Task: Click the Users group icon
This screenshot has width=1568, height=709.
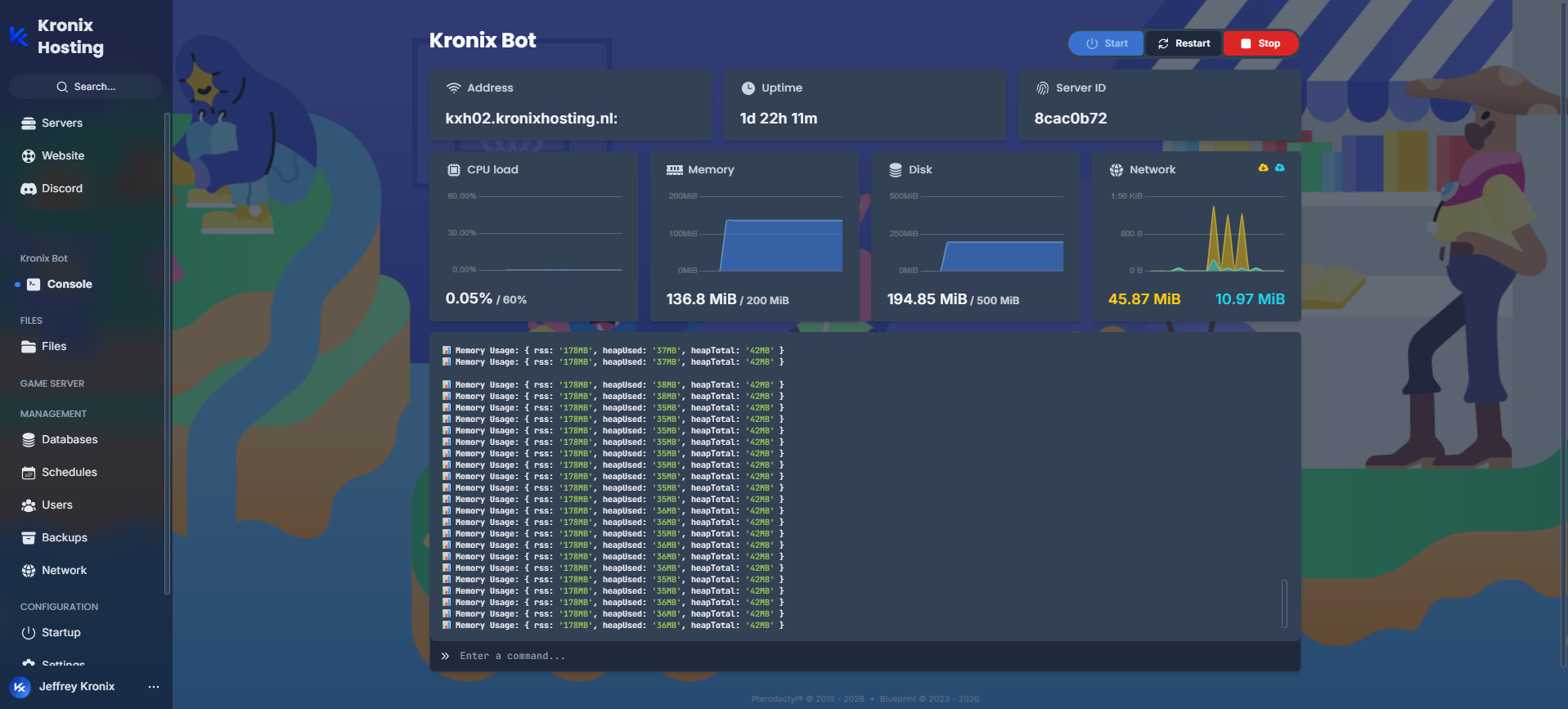Action: (x=29, y=505)
